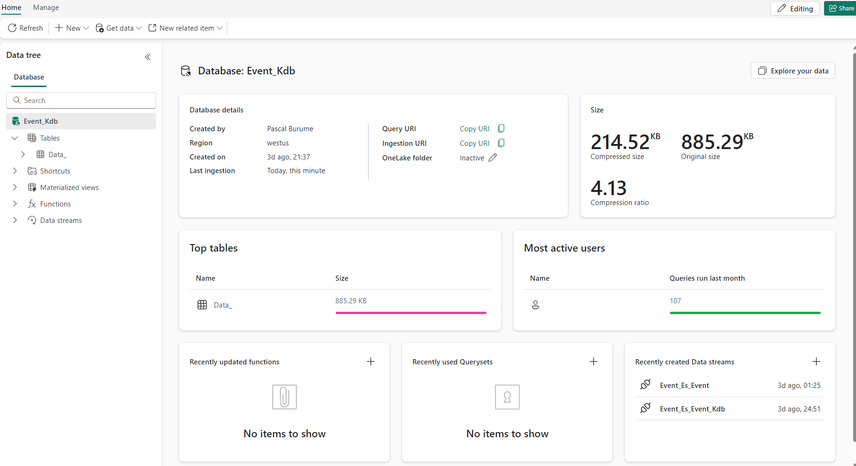Click Copy URI link for Query URI
856x466 pixels.
point(474,129)
